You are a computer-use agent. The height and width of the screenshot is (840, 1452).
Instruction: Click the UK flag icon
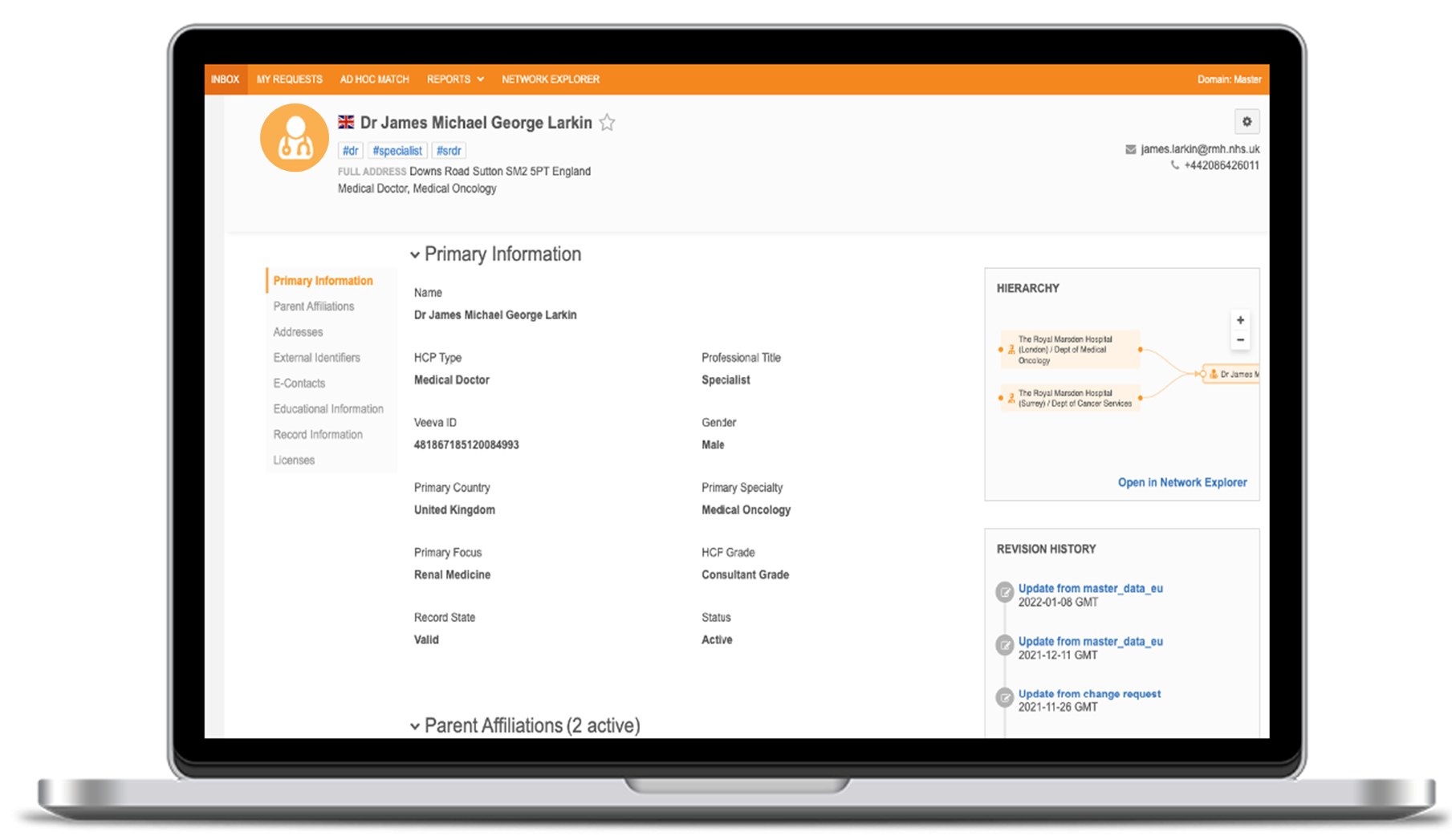tap(346, 122)
